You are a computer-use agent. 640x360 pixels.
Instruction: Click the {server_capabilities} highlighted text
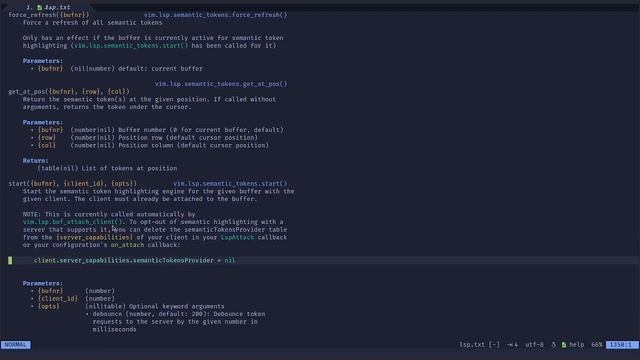94,238
